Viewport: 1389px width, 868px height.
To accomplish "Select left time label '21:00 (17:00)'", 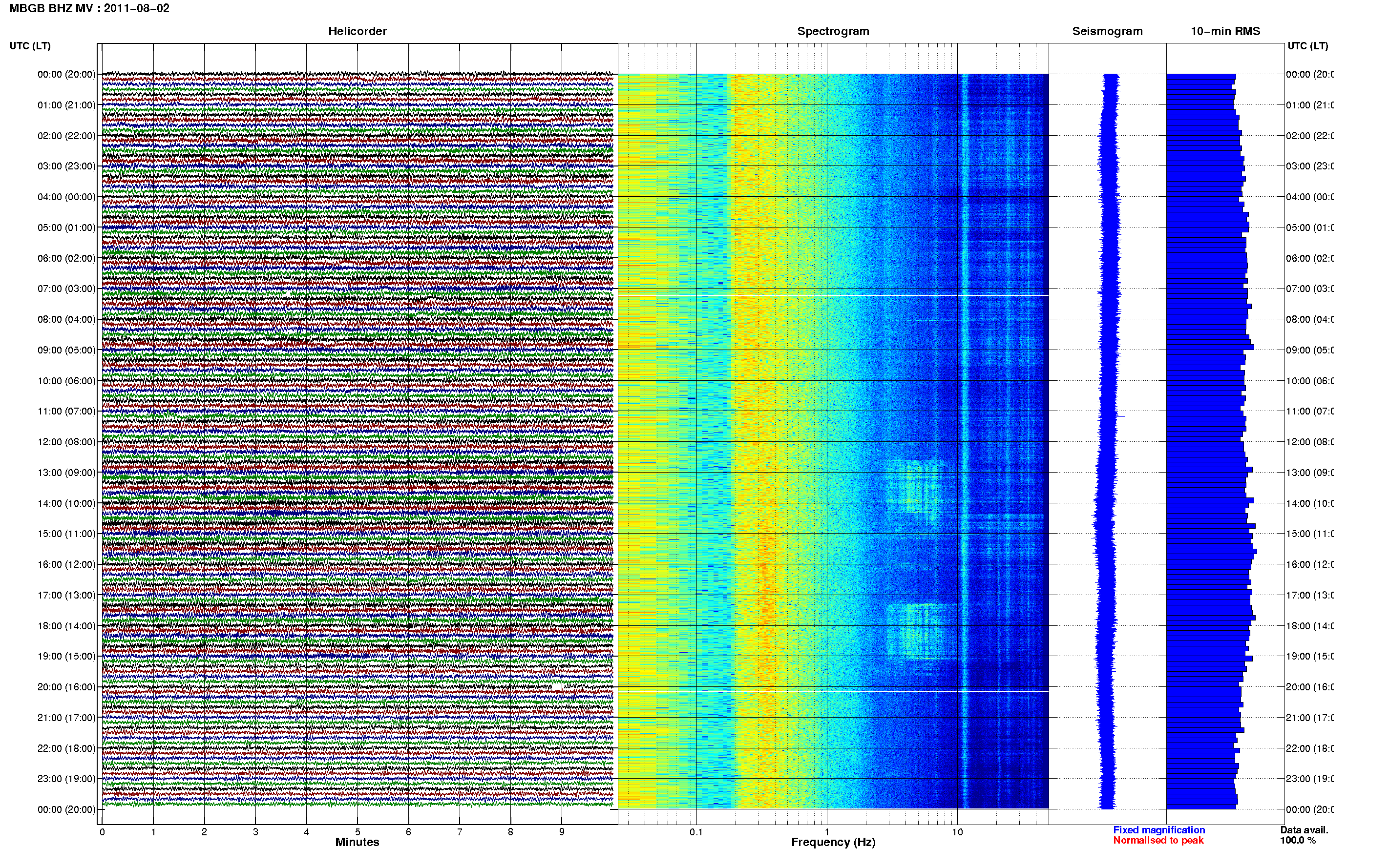I will 66,718.
